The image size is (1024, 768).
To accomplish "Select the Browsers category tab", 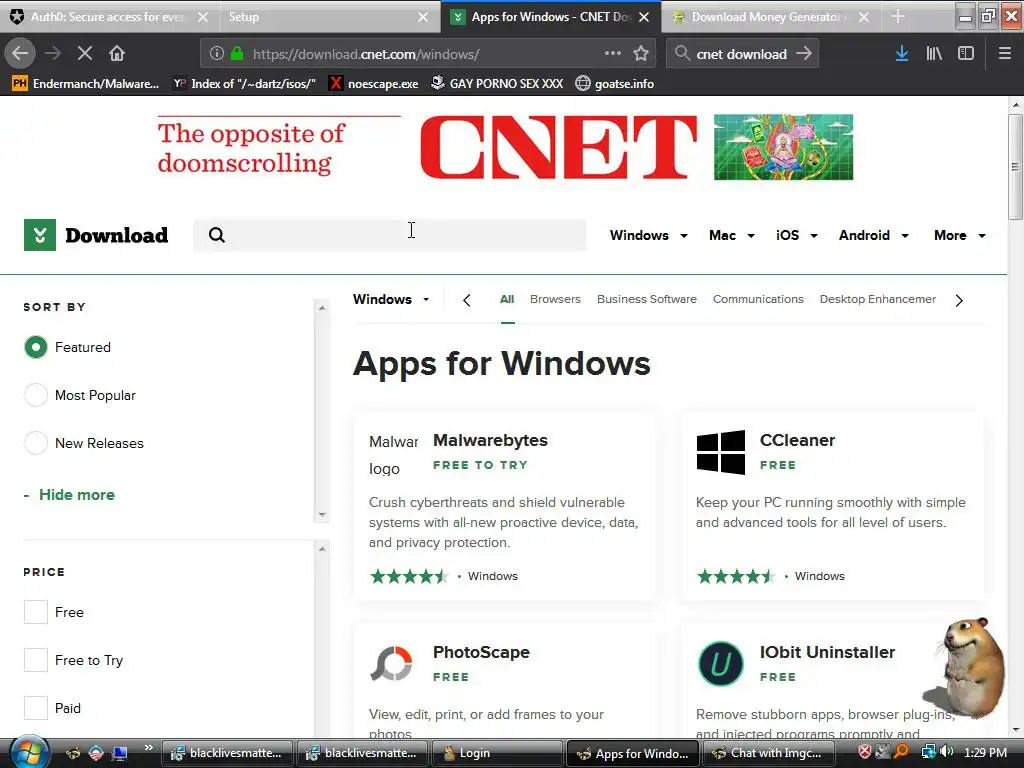I will pos(555,299).
